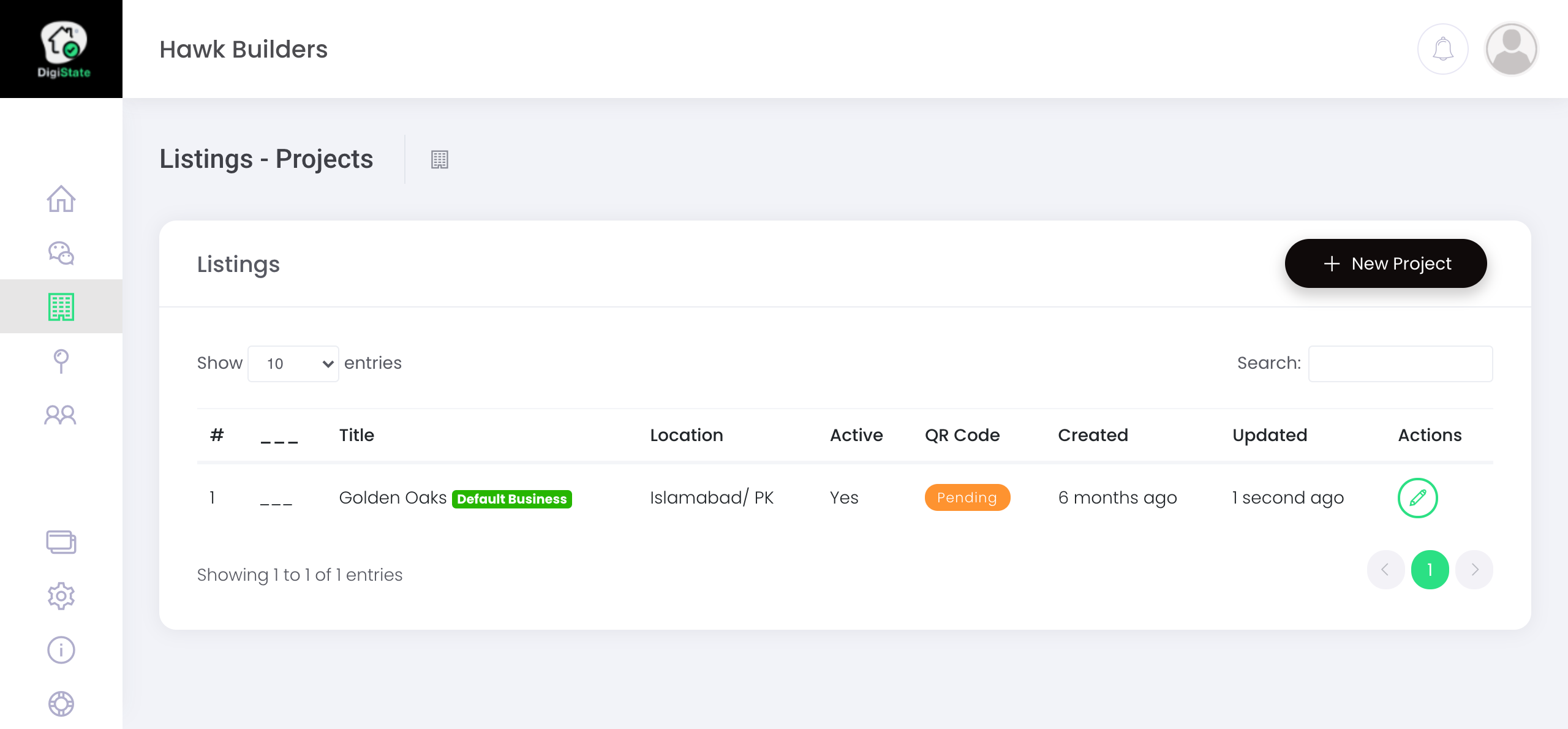Image resolution: width=1568 pixels, height=729 pixels.
Task: Click the Pending QR Code badge
Action: click(967, 497)
